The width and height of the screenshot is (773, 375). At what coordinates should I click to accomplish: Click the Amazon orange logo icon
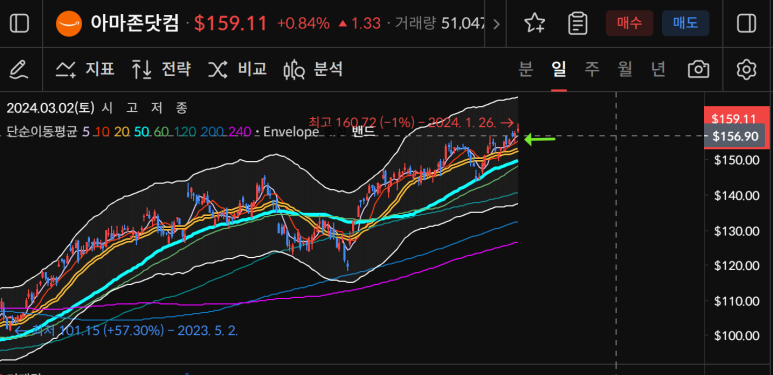tap(69, 24)
